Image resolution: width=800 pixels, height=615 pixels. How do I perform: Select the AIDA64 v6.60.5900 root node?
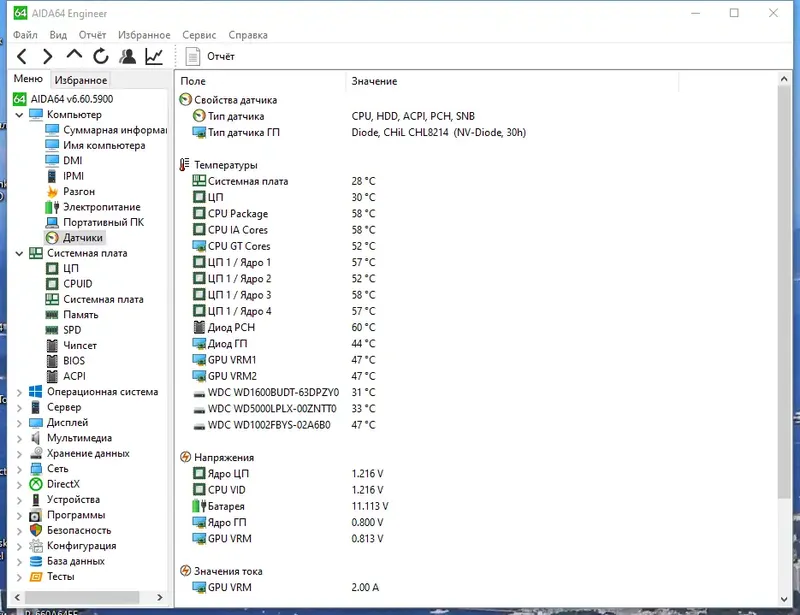click(x=63, y=99)
